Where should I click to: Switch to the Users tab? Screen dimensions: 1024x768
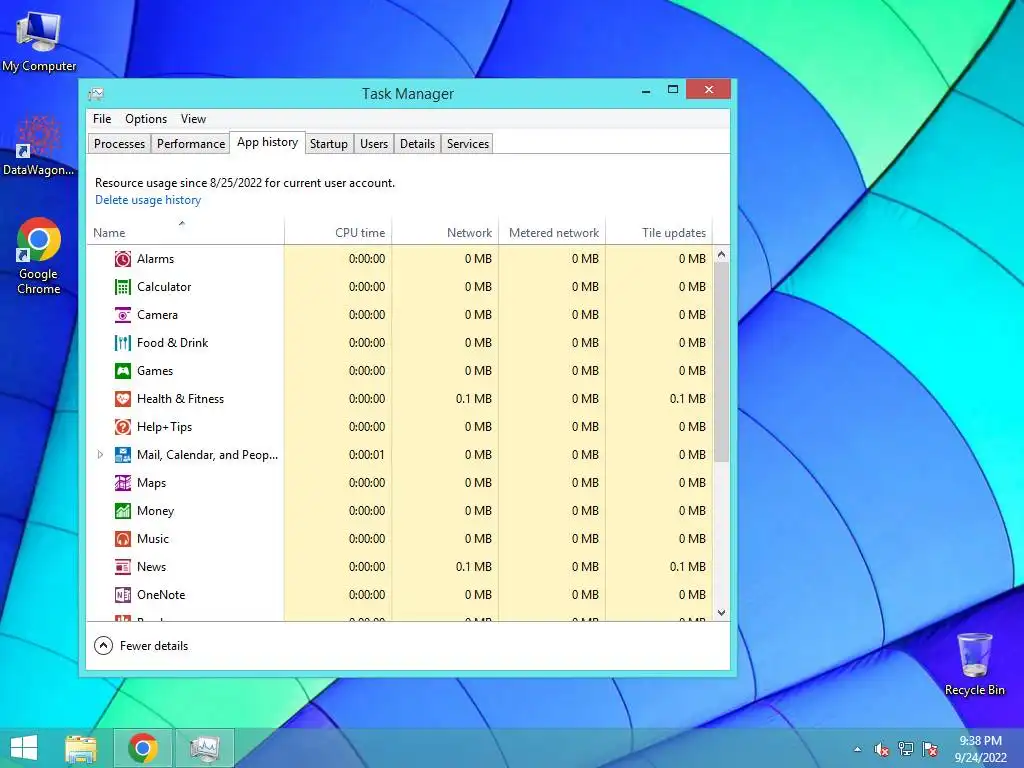point(374,144)
